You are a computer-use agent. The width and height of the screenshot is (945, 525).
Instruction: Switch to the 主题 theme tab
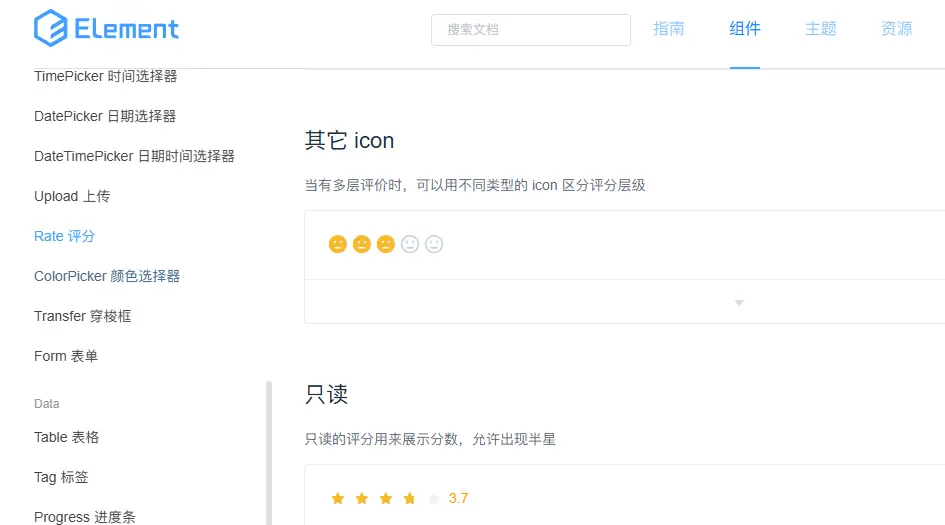pyautogui.click(x=821, y=29)
